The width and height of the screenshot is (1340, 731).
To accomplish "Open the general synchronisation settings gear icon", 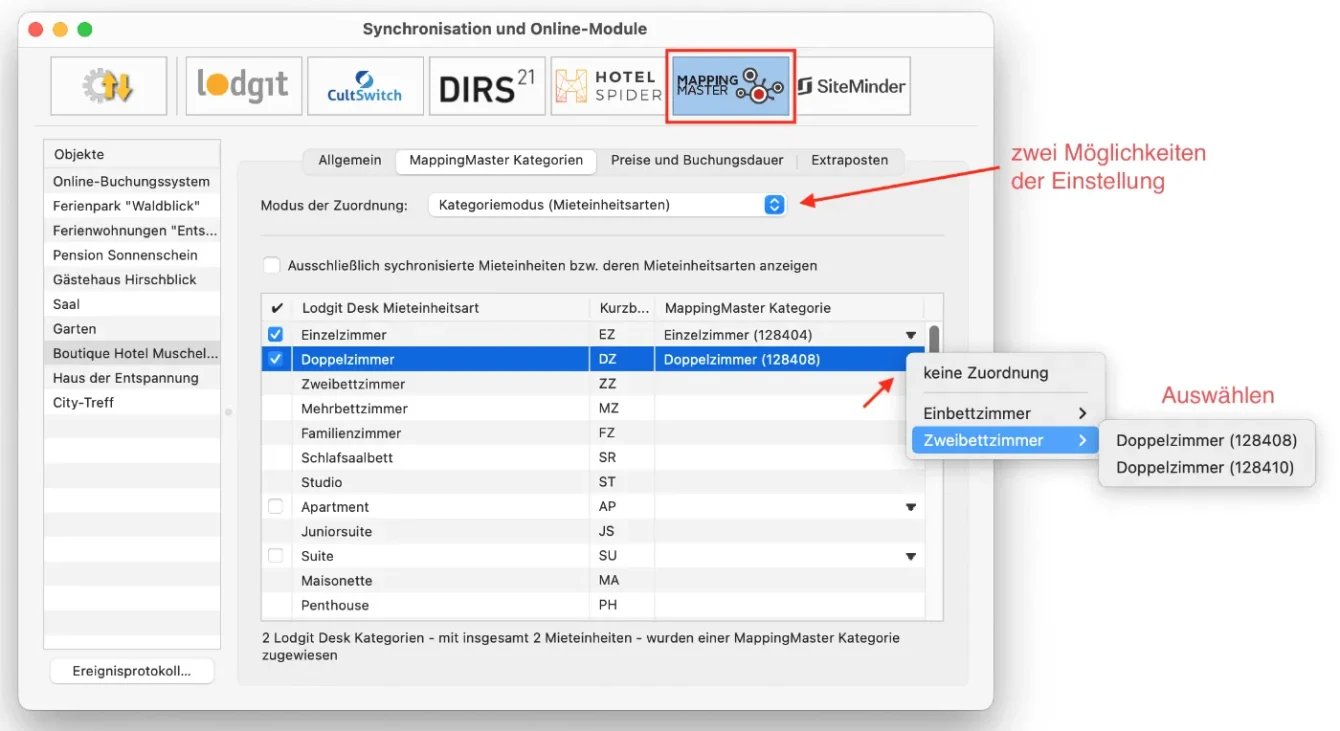I will (109, 86).
